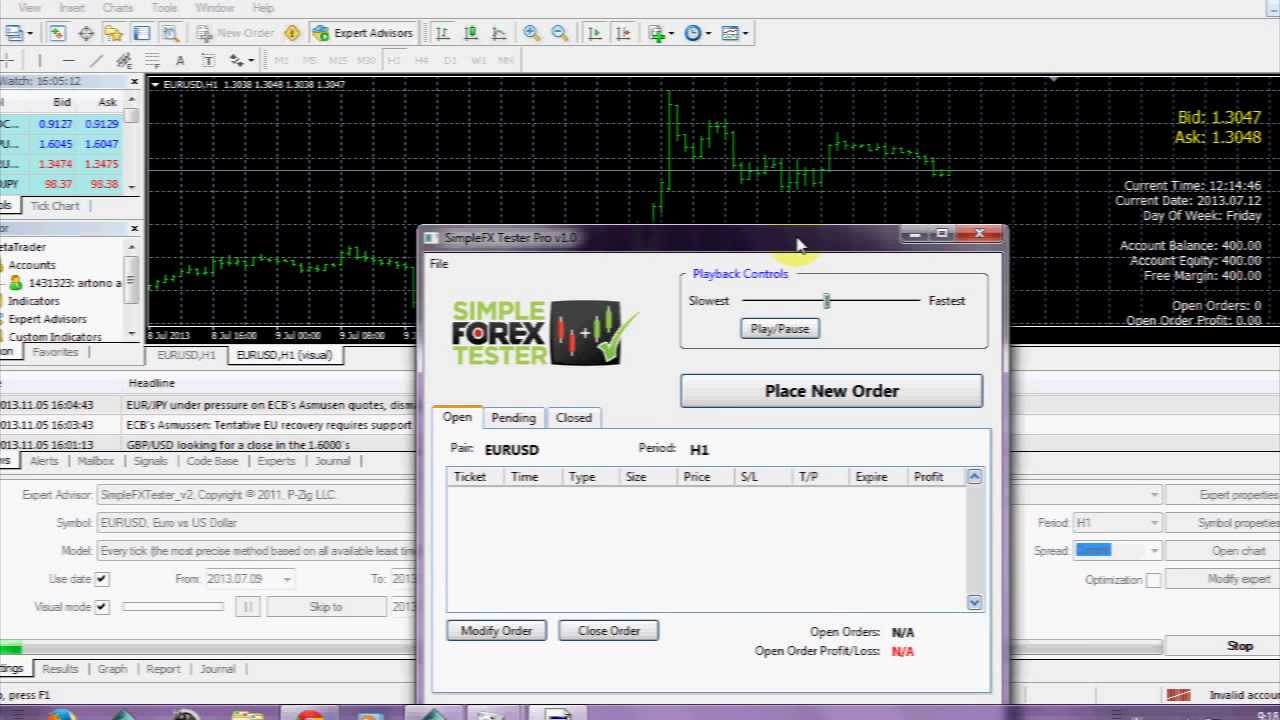Click the playback speed slider handle
1280x720 pixels.
click(x=826, y=301)
